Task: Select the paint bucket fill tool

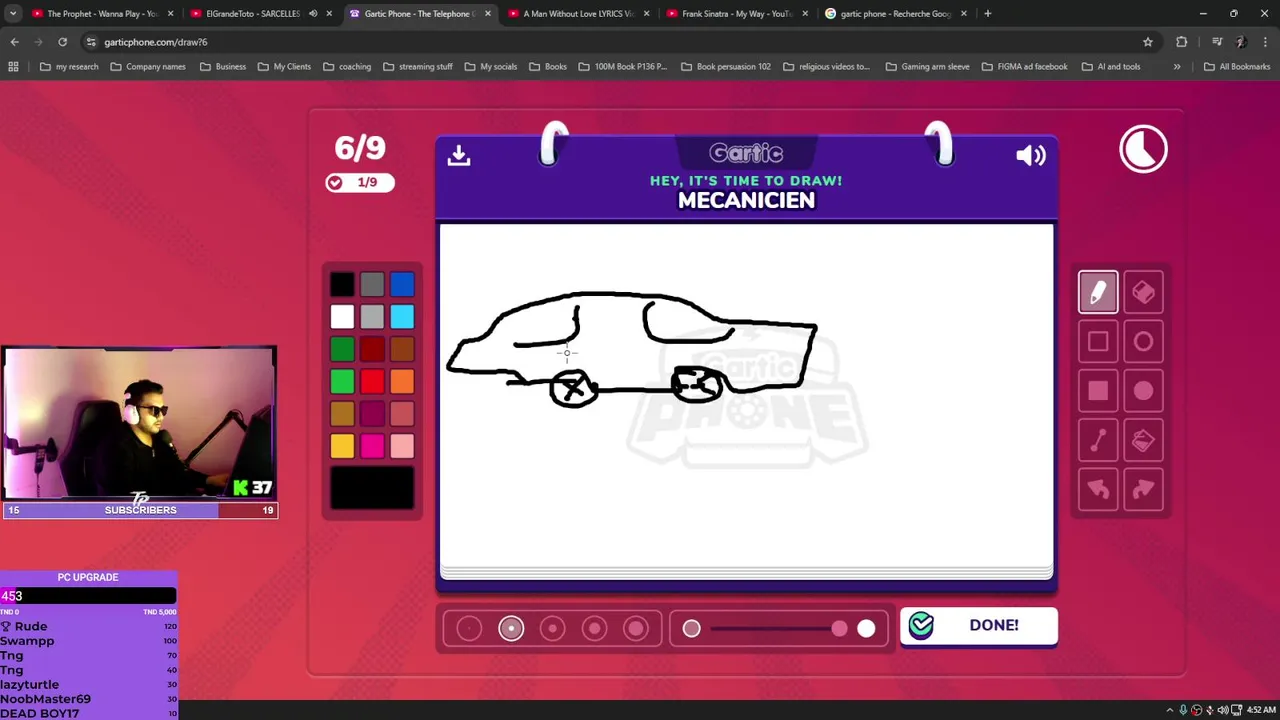Action: click(x=1143, y=440)
